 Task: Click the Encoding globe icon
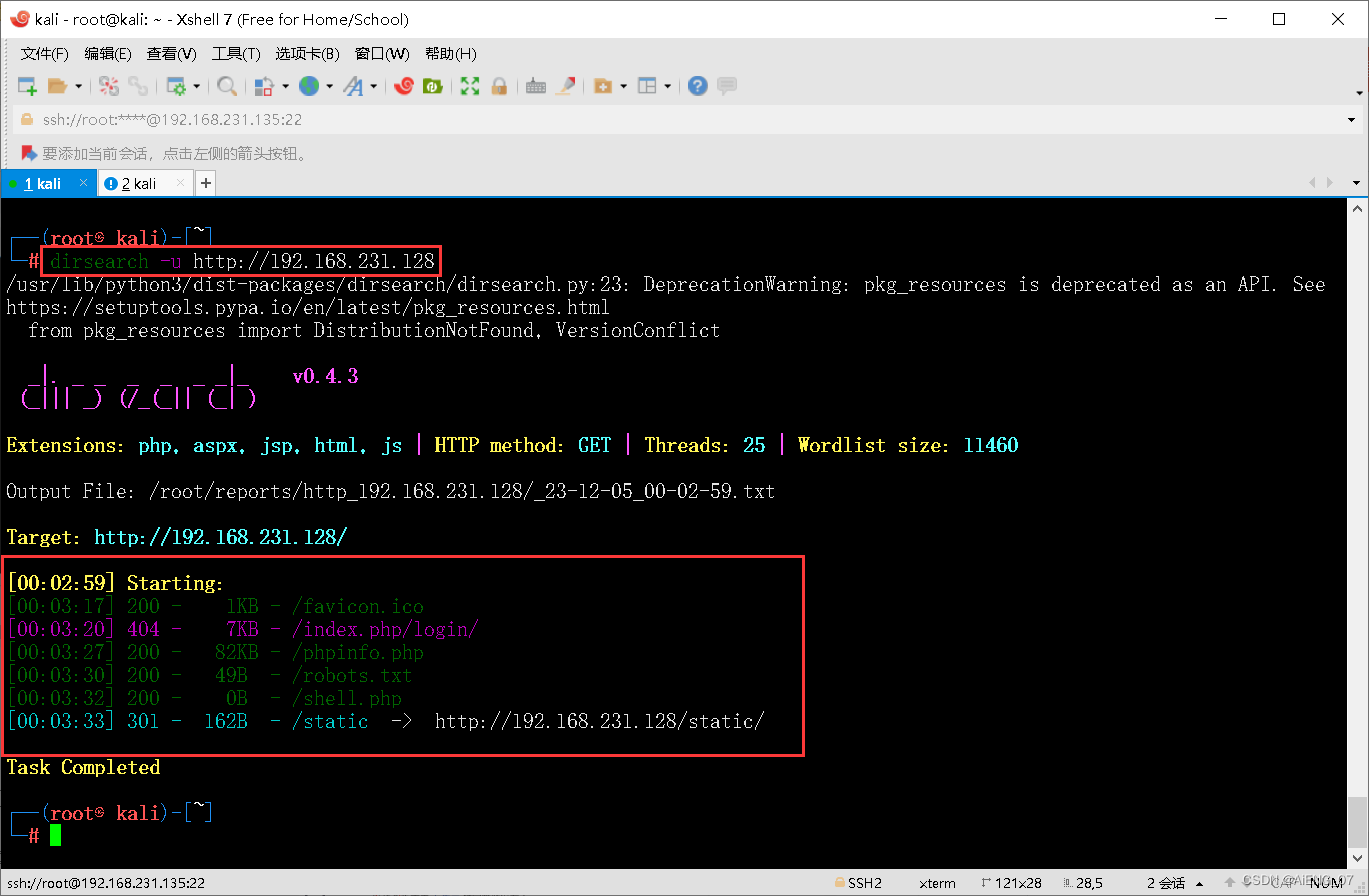pos(309,86)
